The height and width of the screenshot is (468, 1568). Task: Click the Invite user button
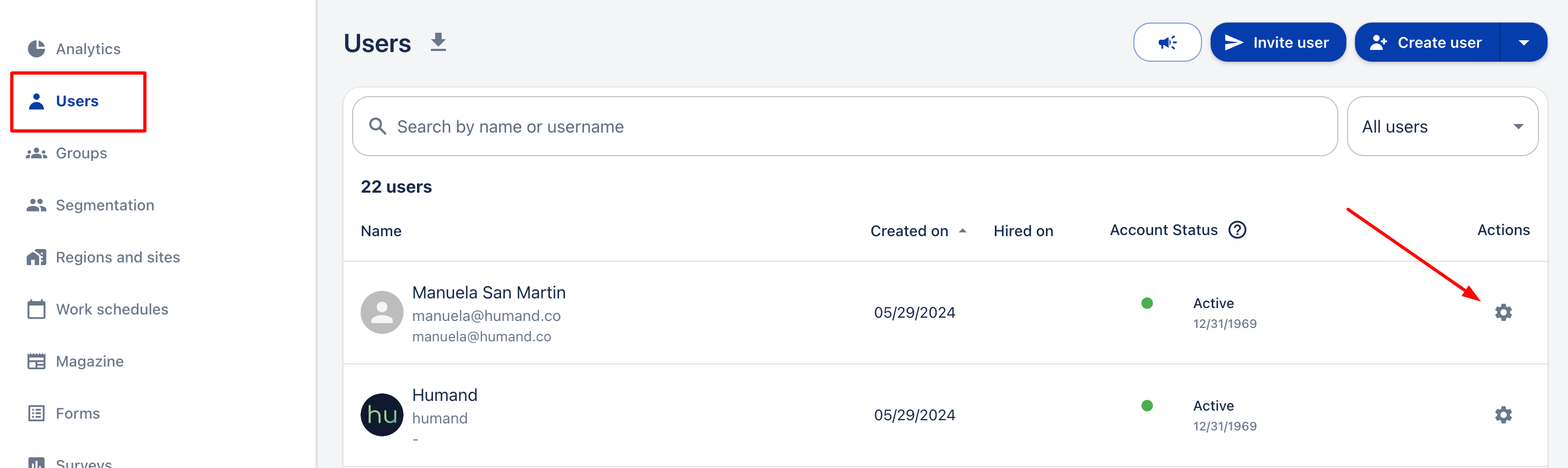(1277, 42)
